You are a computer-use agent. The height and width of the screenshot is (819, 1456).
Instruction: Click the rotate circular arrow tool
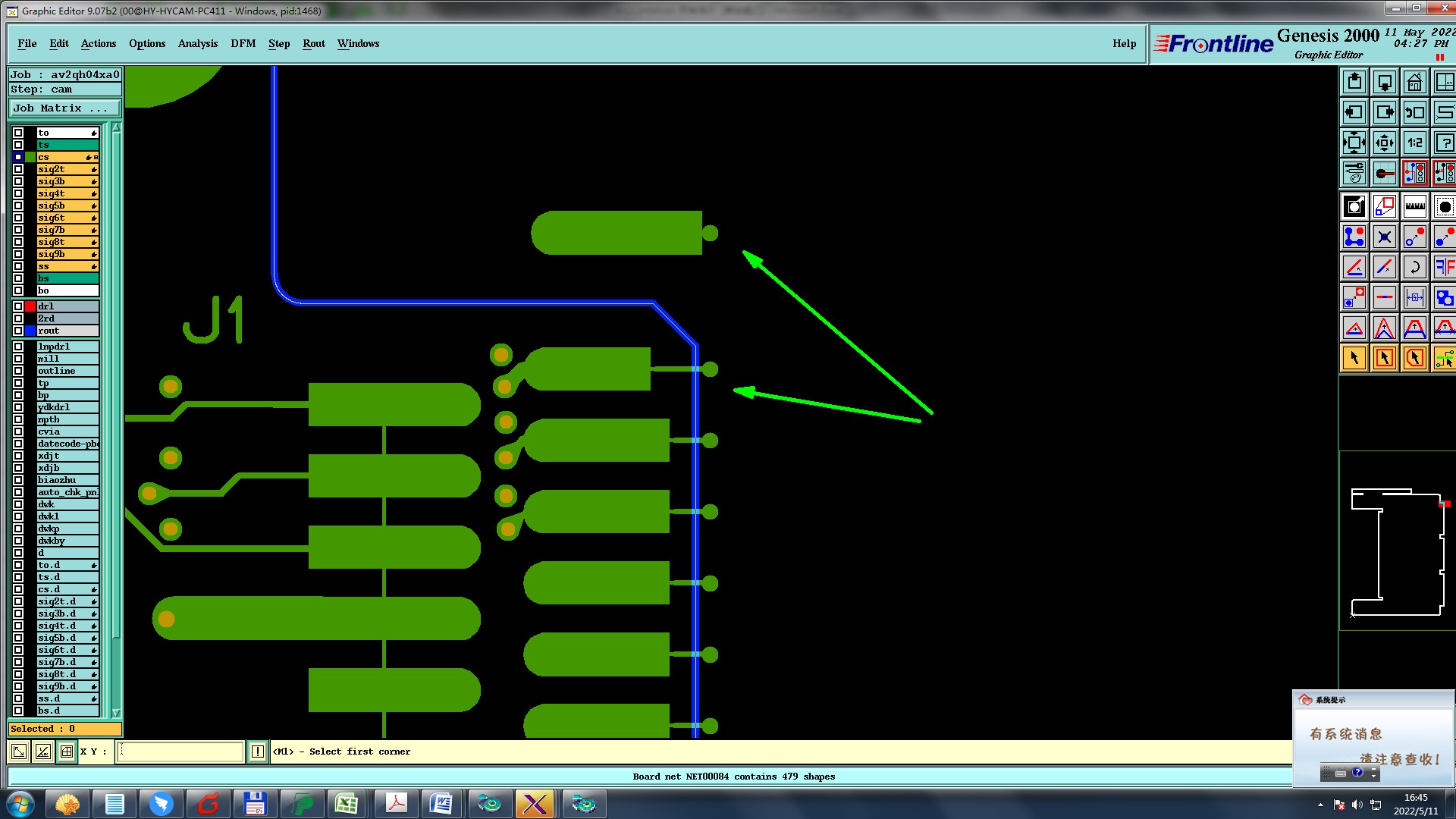pyautogui.click(x=1415, y=267)
